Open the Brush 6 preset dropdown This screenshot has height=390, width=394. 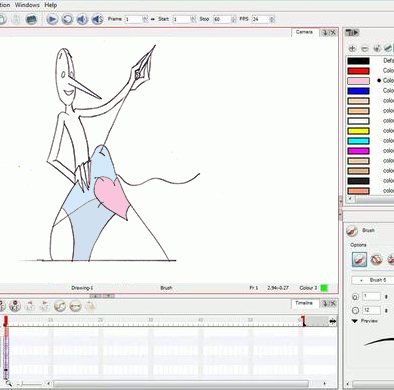373,280
